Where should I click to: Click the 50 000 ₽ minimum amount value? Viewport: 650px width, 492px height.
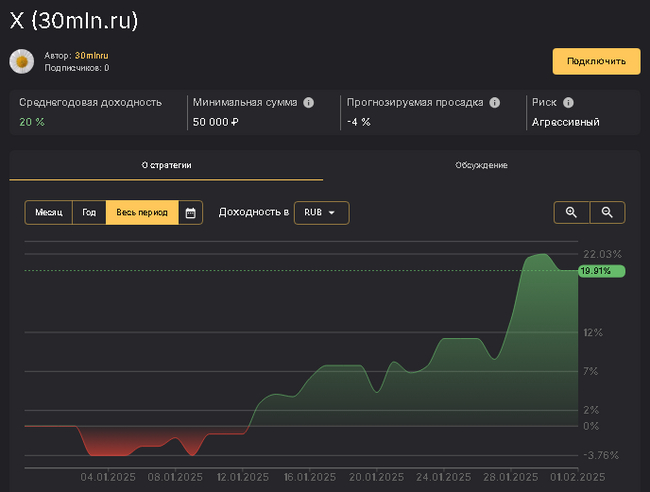coord(215,122)
